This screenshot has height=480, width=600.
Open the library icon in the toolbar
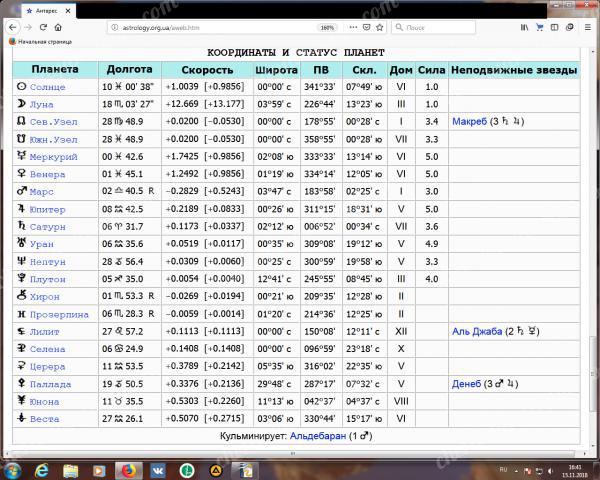coord(524,27)
